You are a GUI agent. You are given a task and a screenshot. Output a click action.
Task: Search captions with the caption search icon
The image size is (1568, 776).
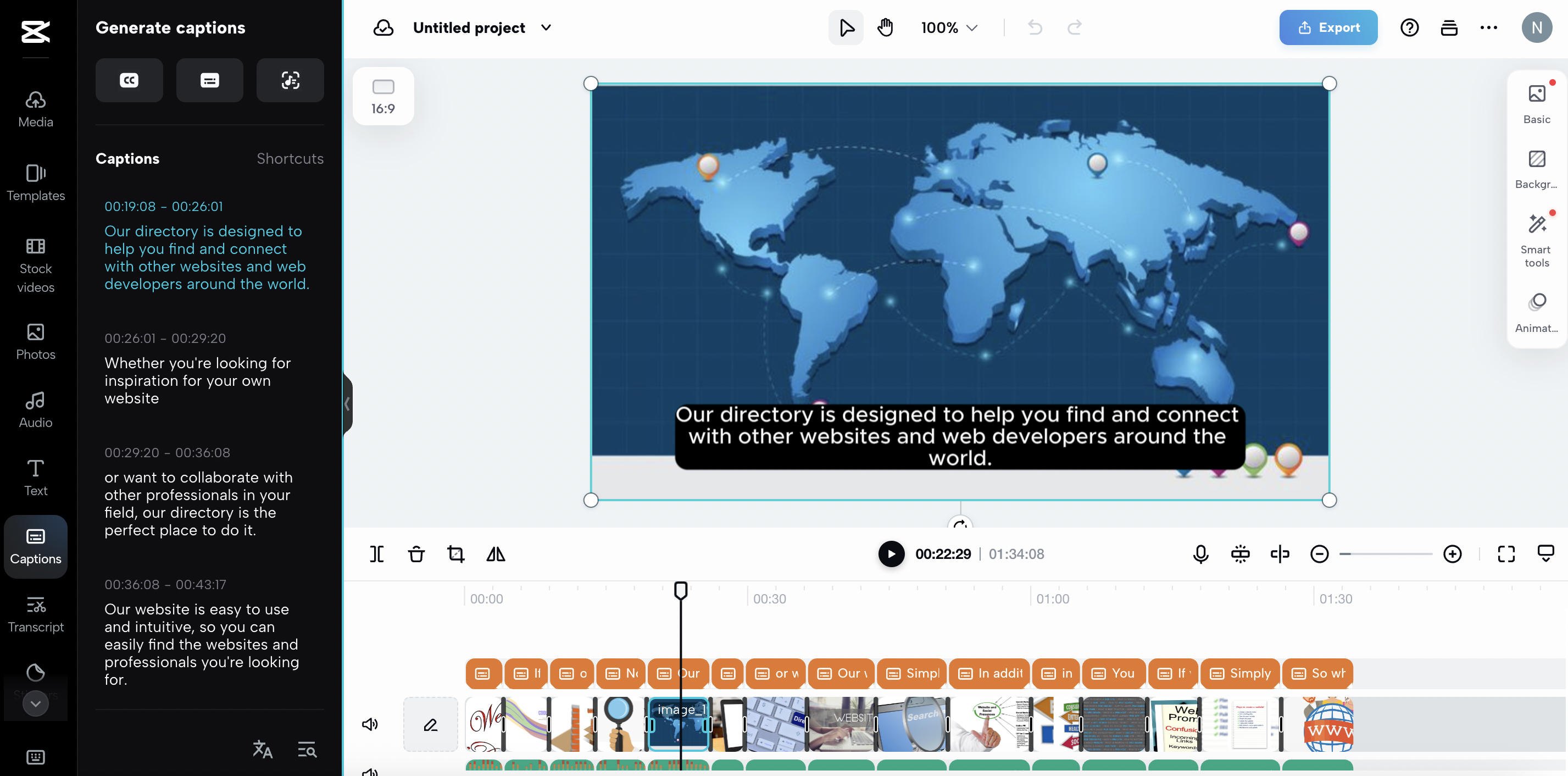(307, 749)
